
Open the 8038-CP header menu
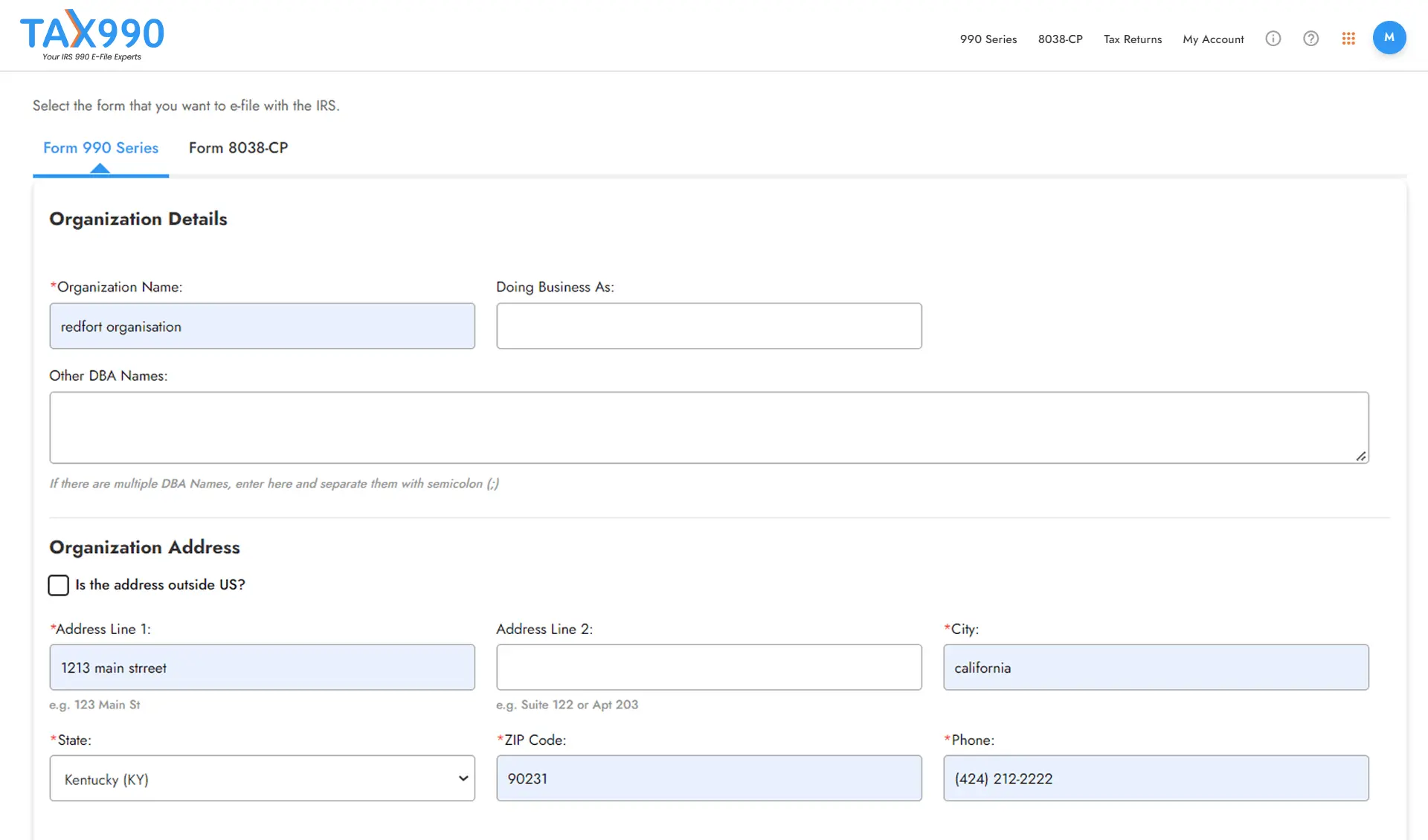tap(1061, 39)
